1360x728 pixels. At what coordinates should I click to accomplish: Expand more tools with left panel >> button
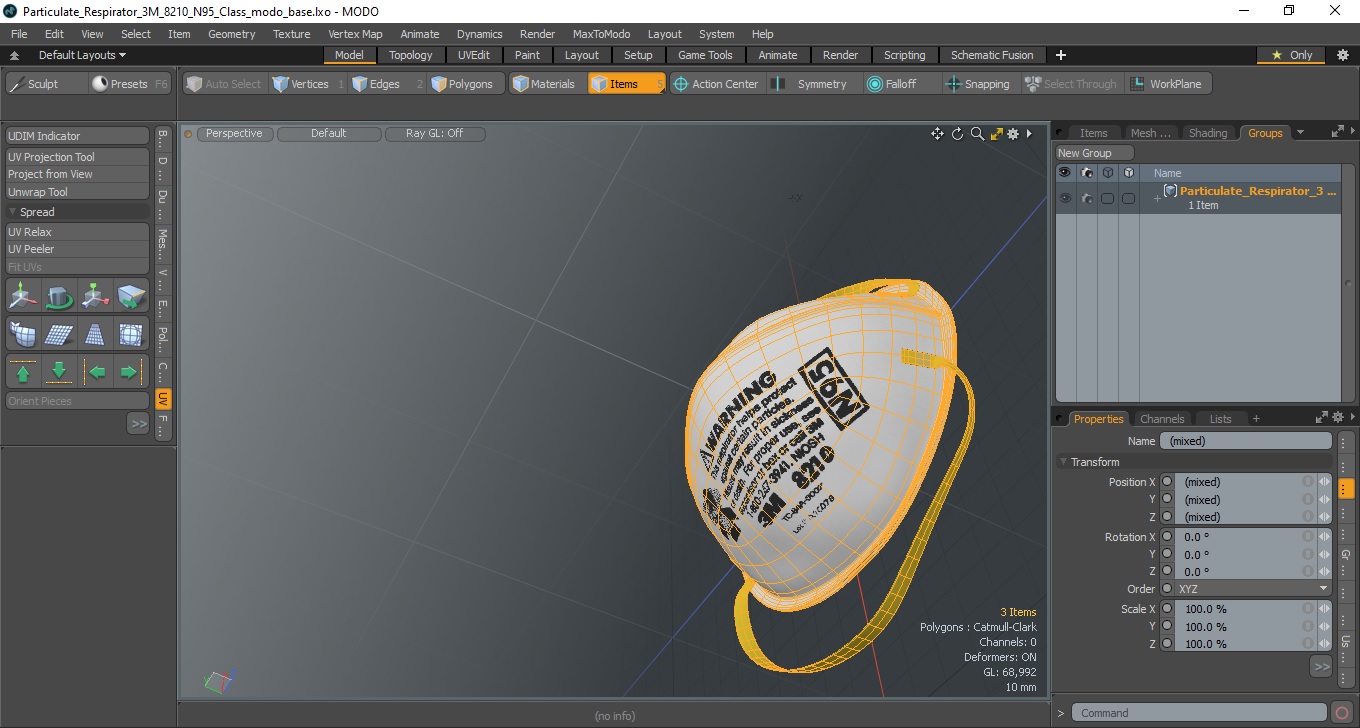(x=138, y=424)
